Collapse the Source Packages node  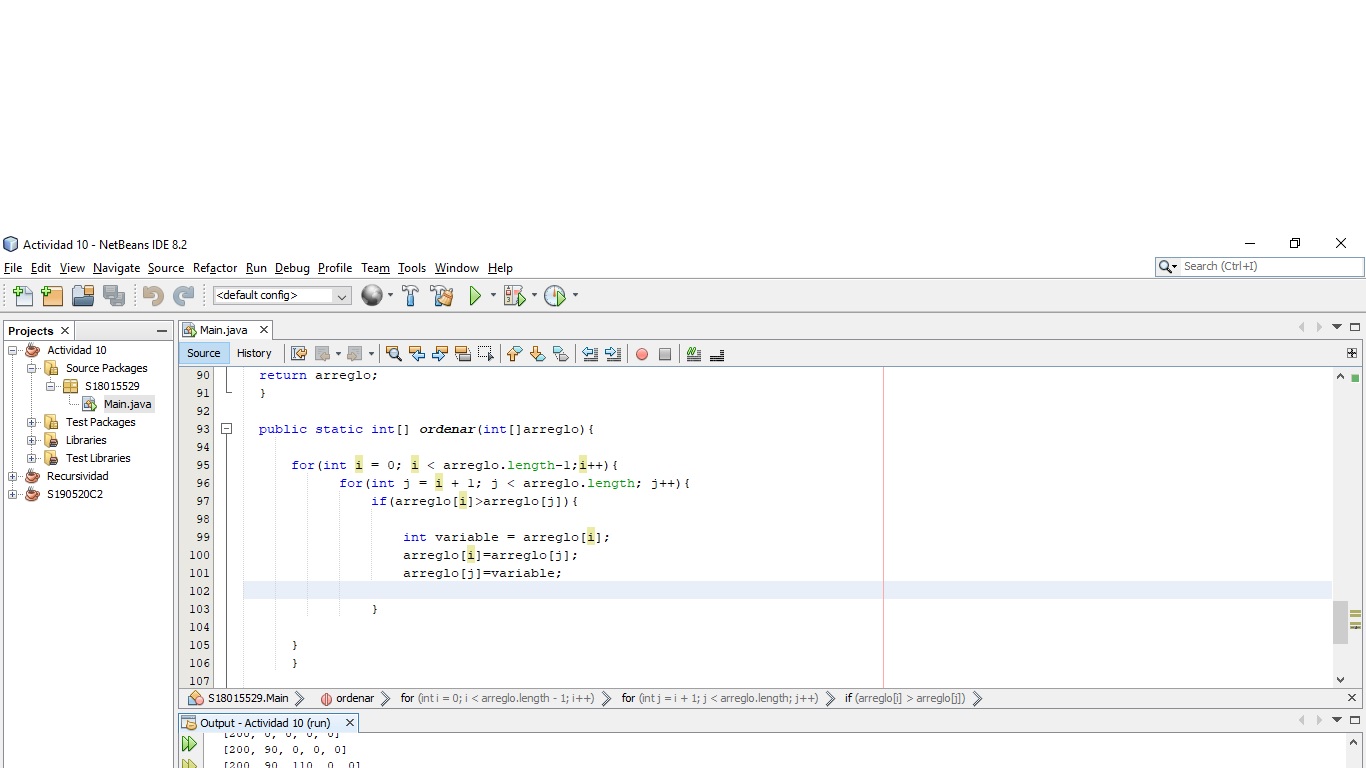tap(32, 368)
